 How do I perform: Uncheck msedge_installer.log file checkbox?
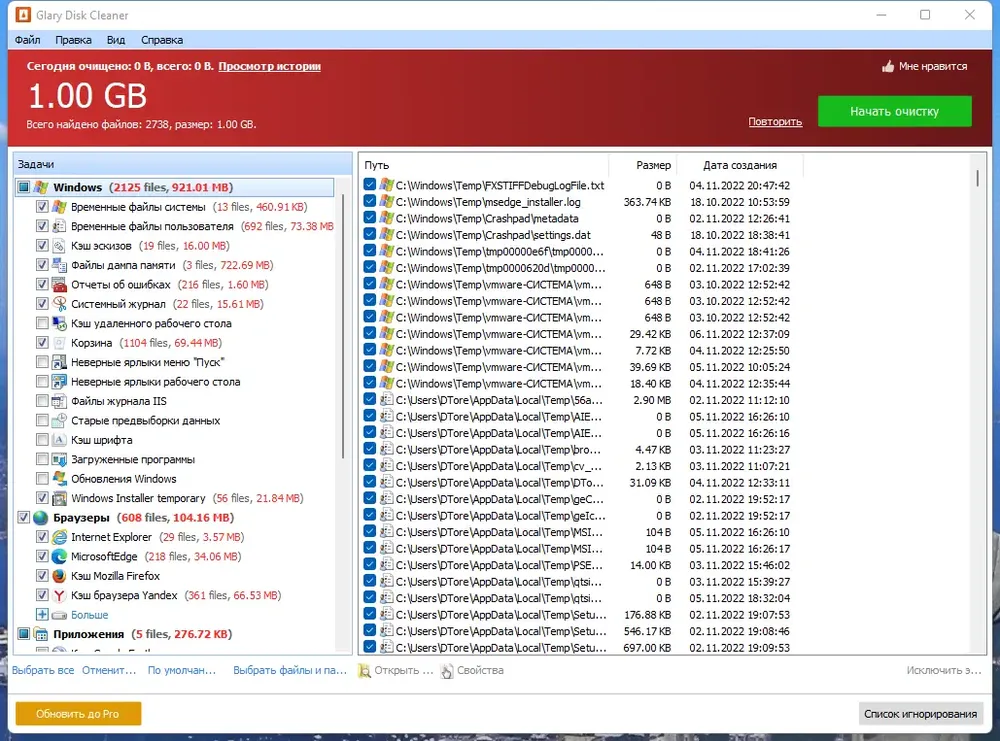pos(370,202)
